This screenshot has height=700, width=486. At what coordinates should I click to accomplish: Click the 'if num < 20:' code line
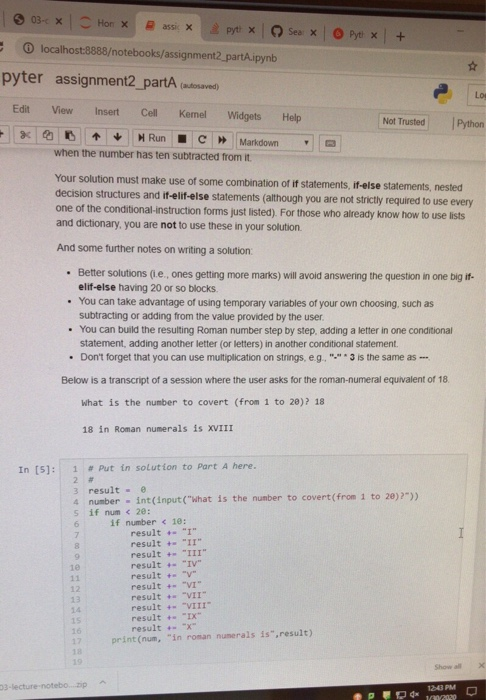[x=119, y=512]
